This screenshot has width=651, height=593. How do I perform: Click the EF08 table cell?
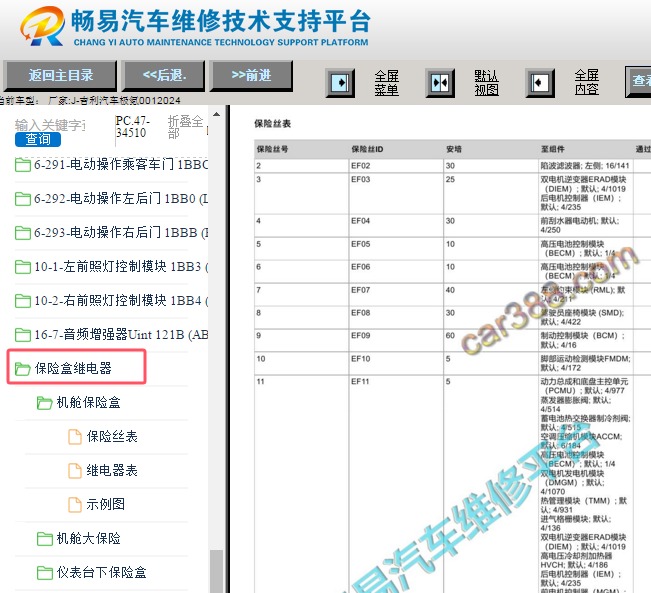[x=396, y=317]
